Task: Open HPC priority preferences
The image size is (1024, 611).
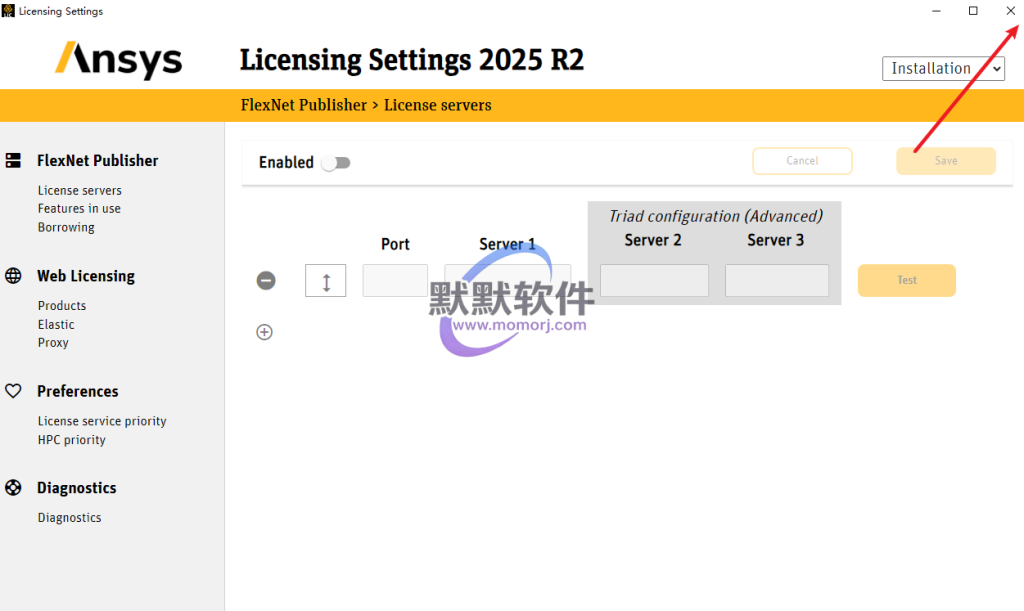Action: coord(72,440)
